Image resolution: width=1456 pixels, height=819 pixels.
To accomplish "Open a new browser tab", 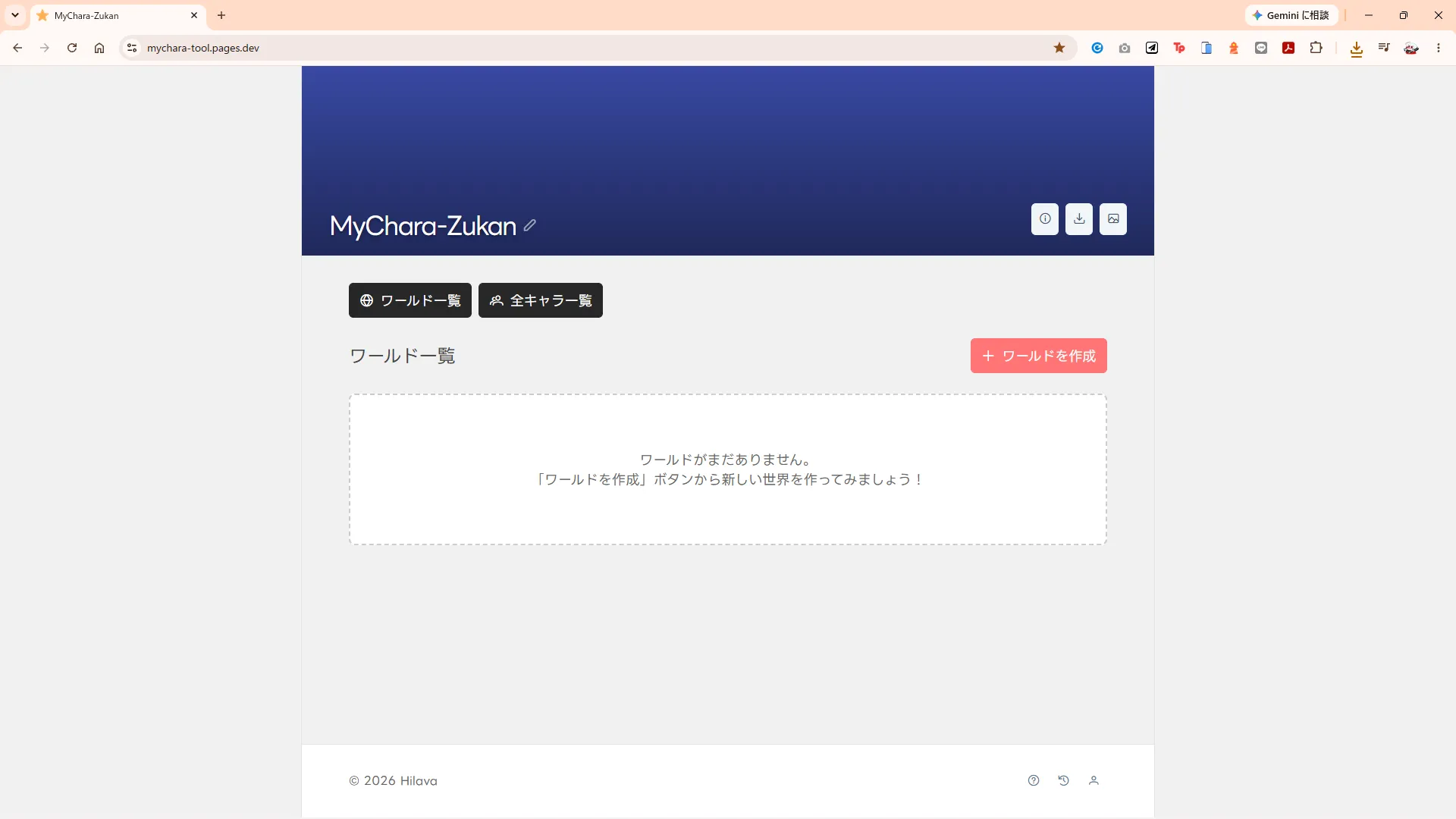I will (221, 15).
